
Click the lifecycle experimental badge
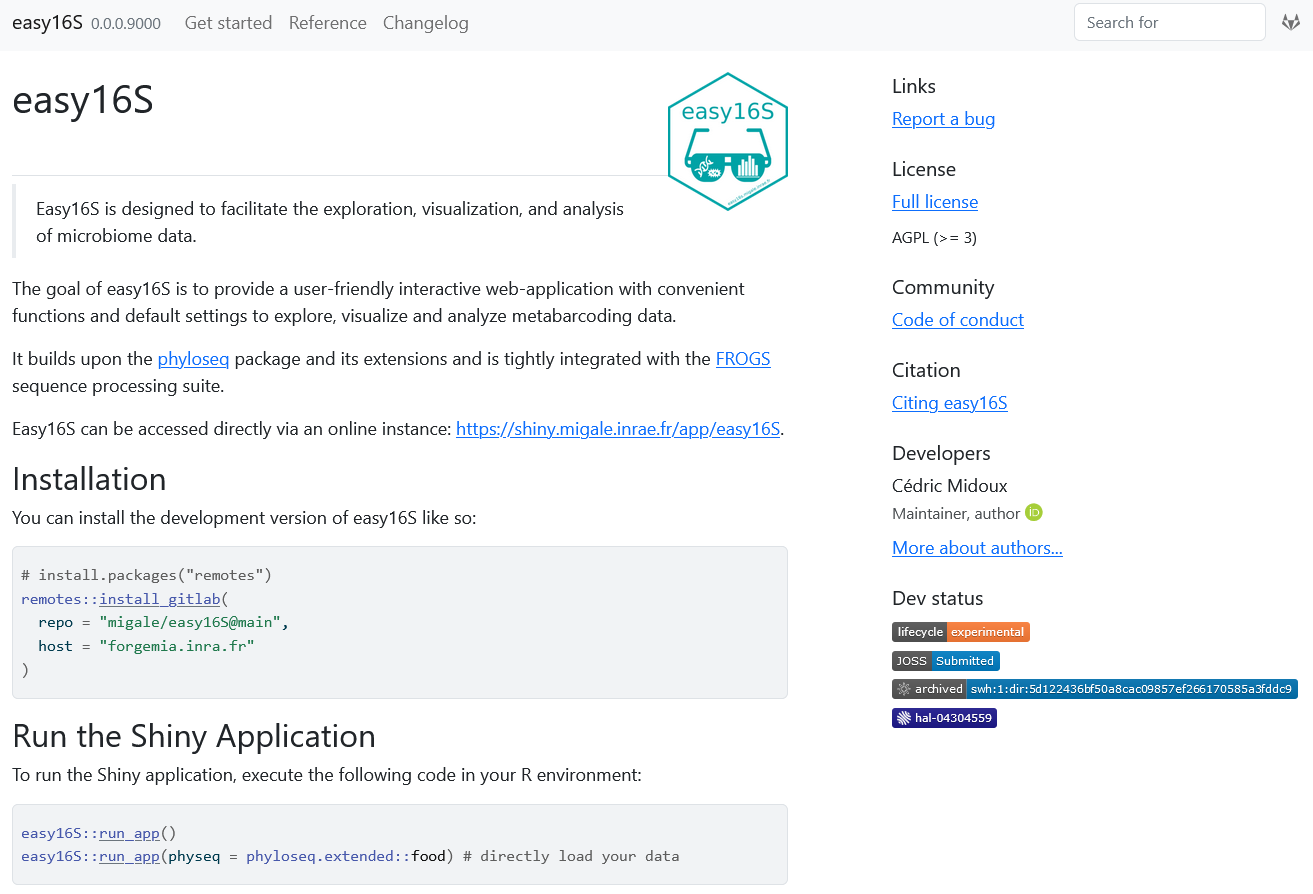[x=960, y=632]
